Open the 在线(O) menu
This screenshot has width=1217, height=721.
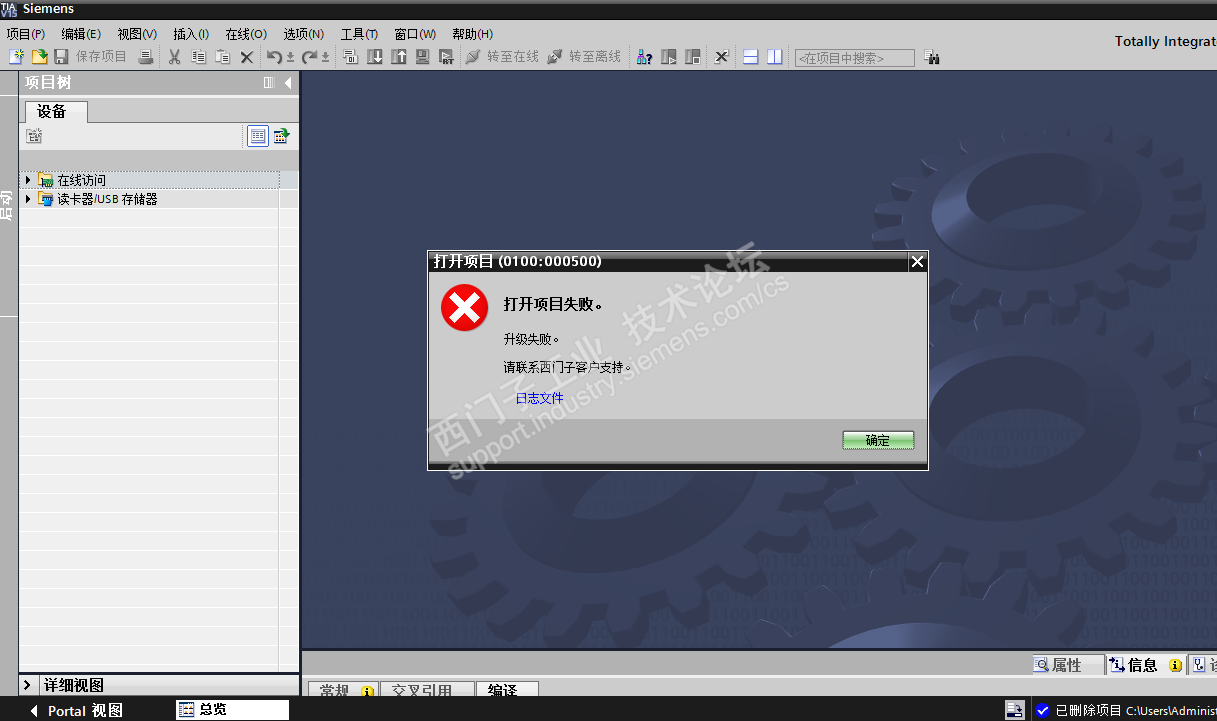click(x=246, y=34)
